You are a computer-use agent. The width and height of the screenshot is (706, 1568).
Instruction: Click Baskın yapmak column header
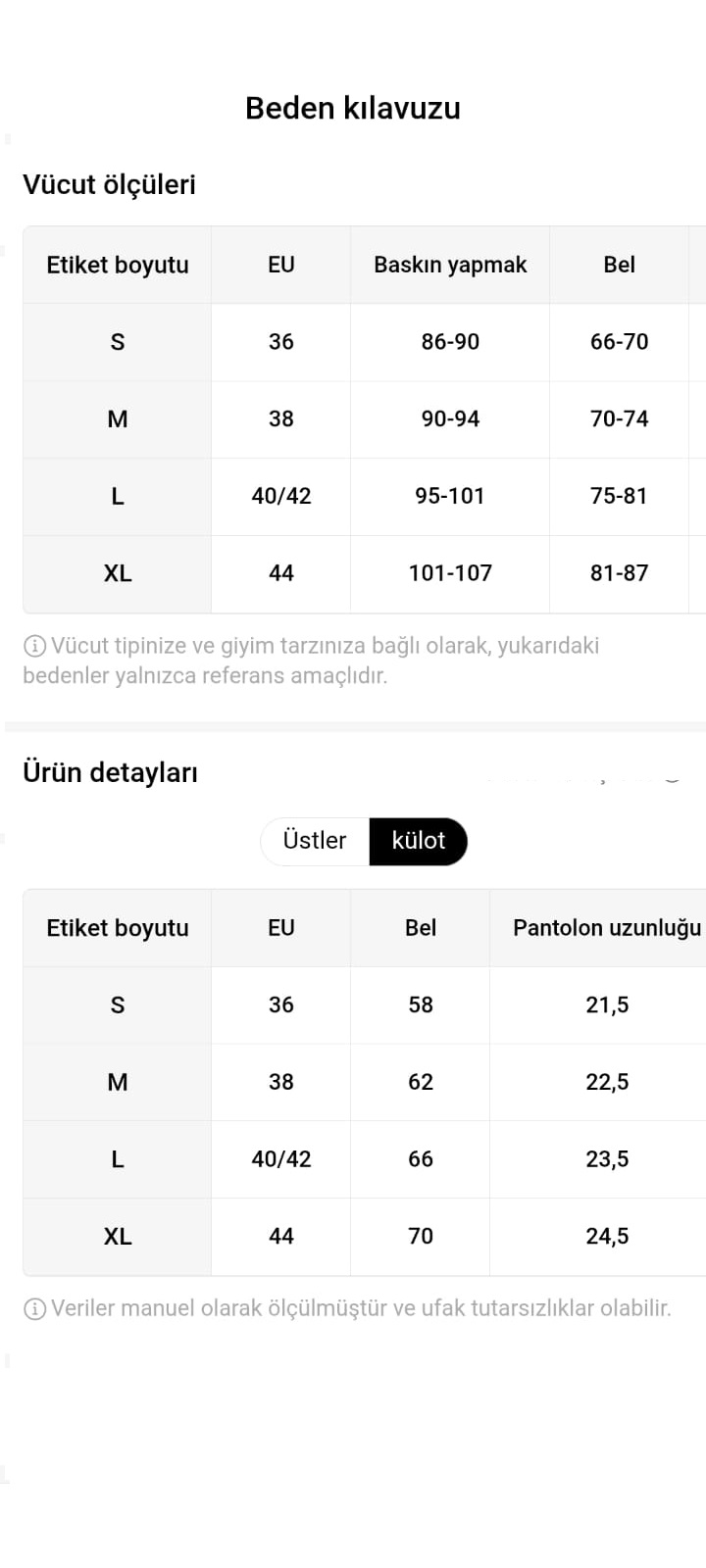tap(450, 265)
